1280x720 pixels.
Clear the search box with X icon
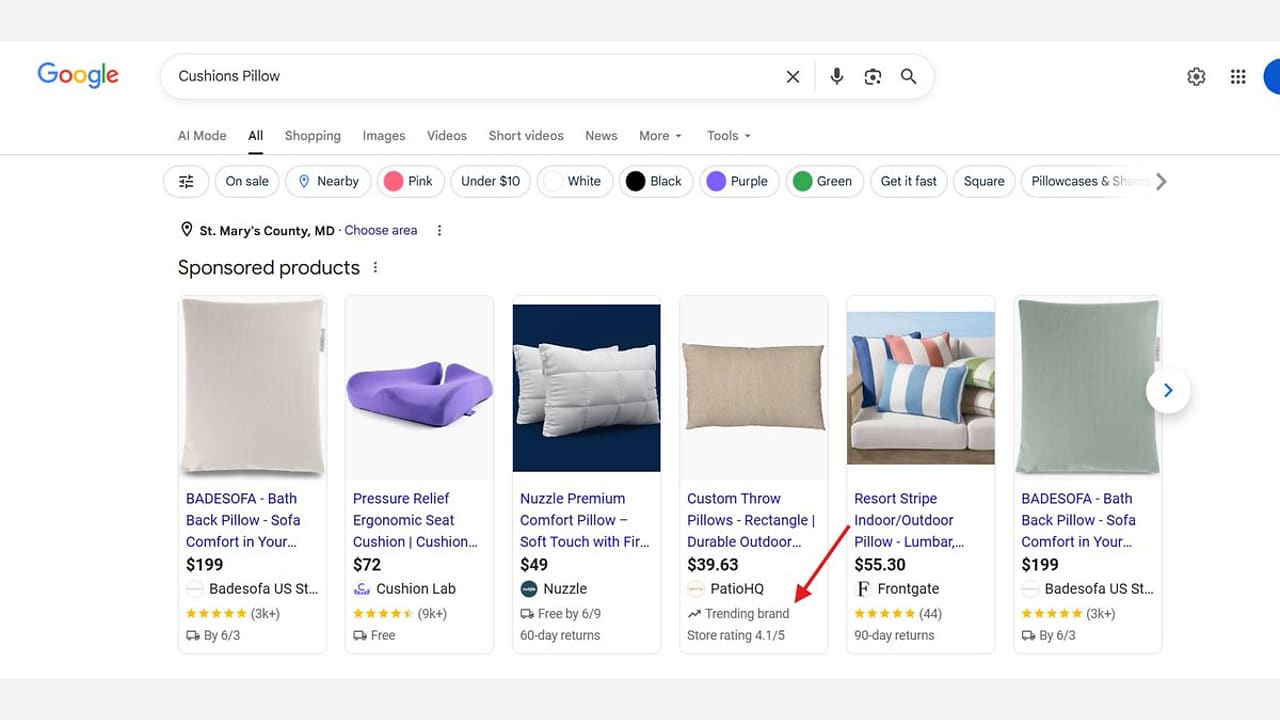pyautogui.click(x=793, y=76)
